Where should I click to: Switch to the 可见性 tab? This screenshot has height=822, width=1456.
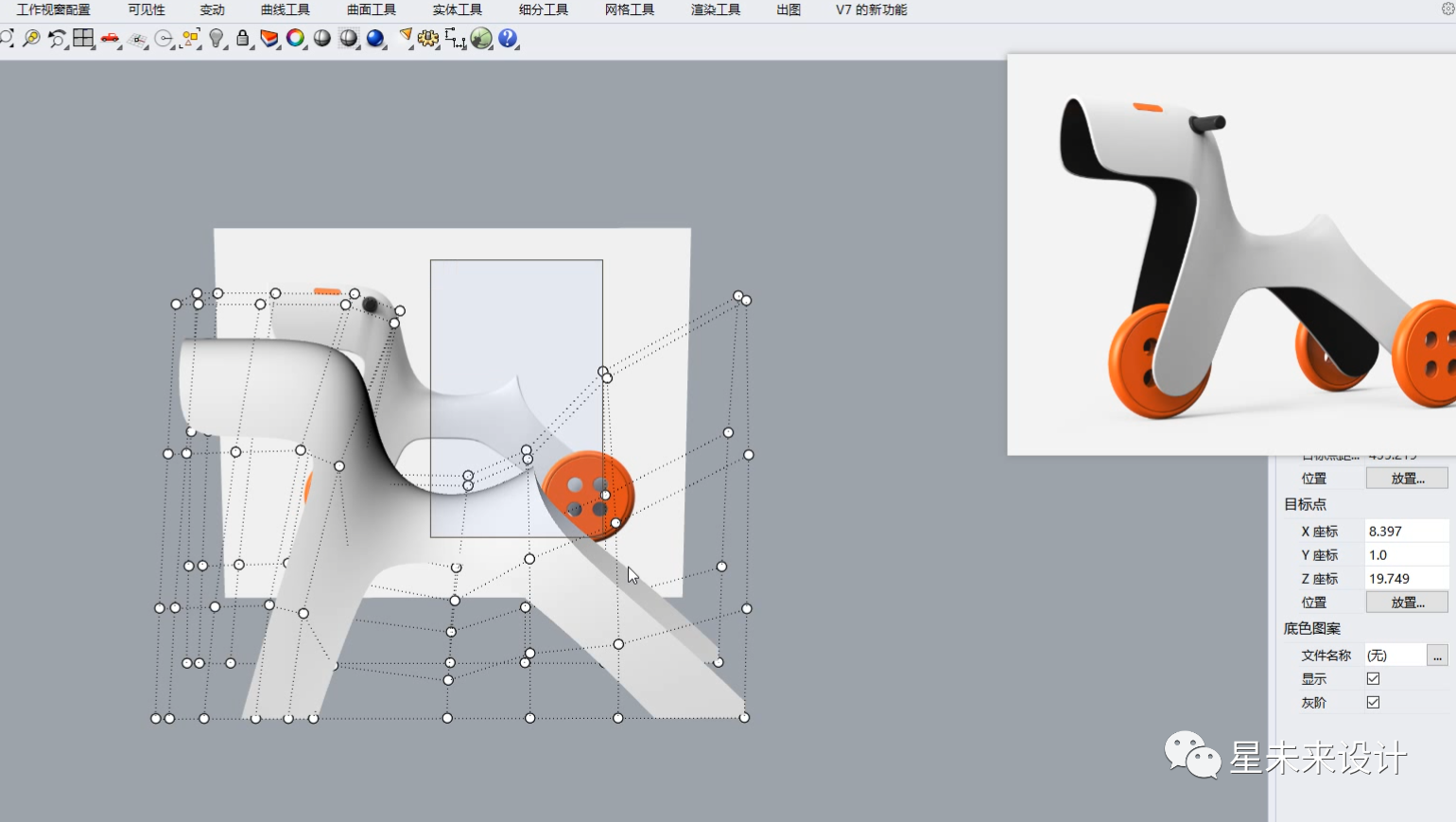click(147, 9)
